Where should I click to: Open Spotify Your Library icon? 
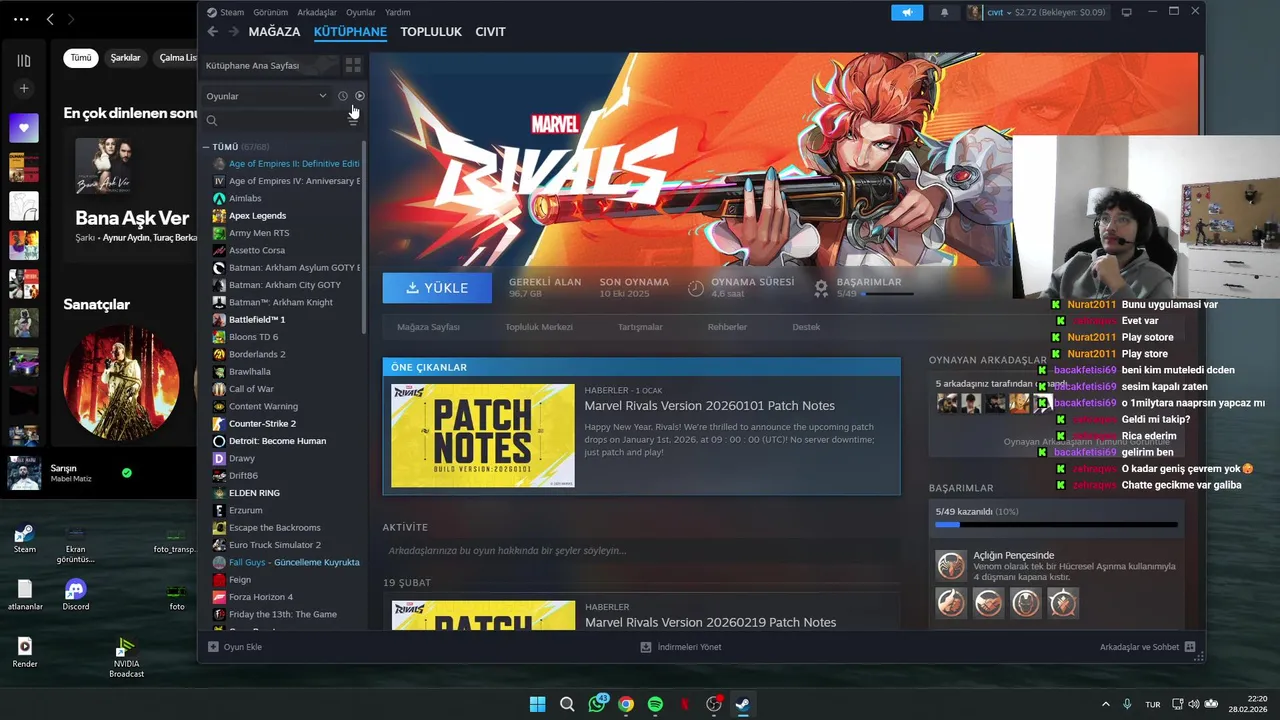click(x=24, y=61)
